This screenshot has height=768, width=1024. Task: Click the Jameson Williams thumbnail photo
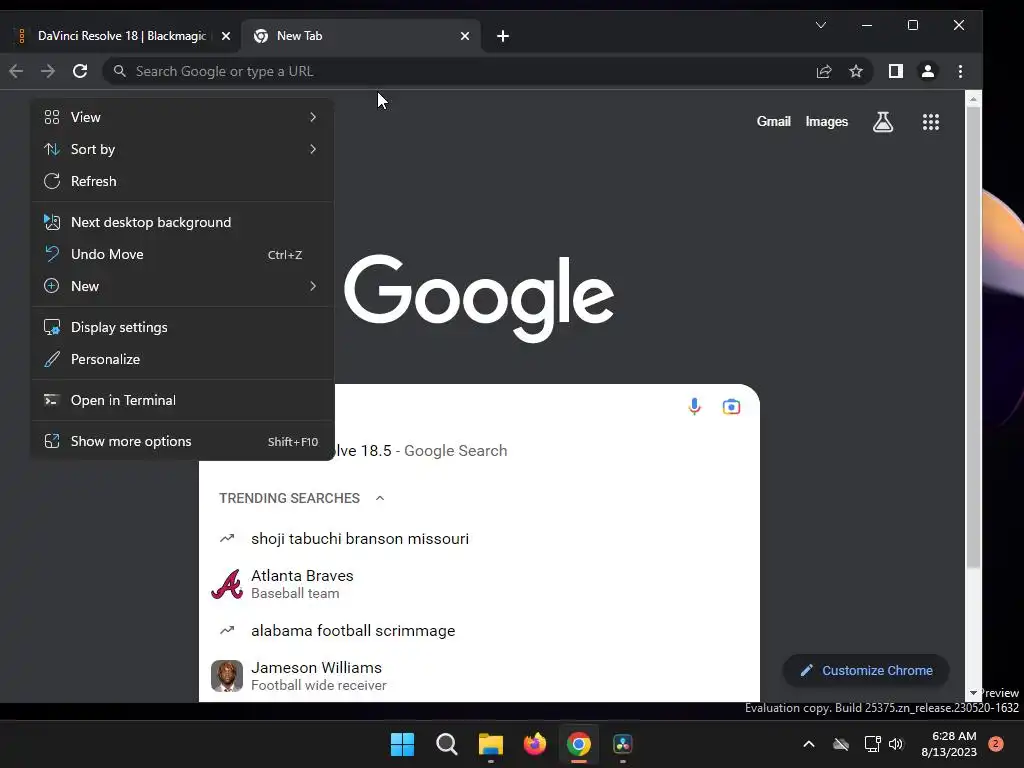[227, 676]
